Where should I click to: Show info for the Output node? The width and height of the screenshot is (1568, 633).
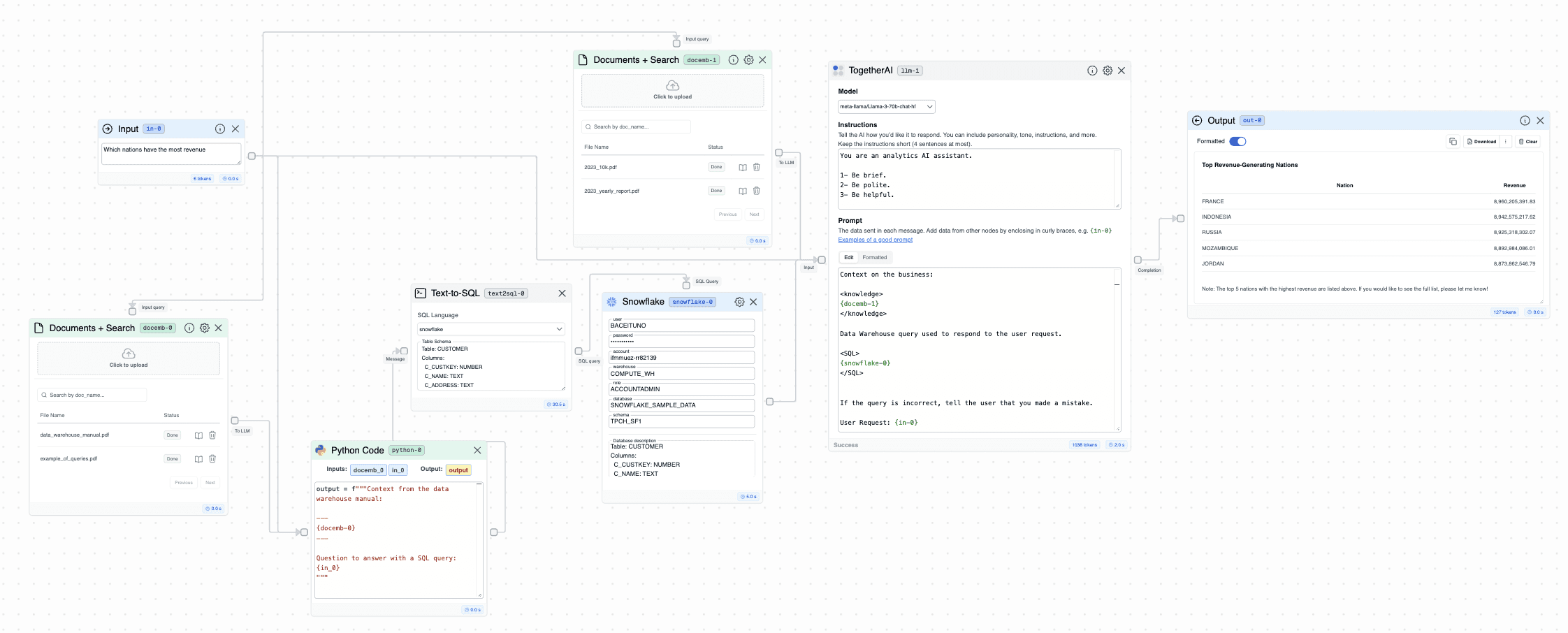coord(1525,121)
